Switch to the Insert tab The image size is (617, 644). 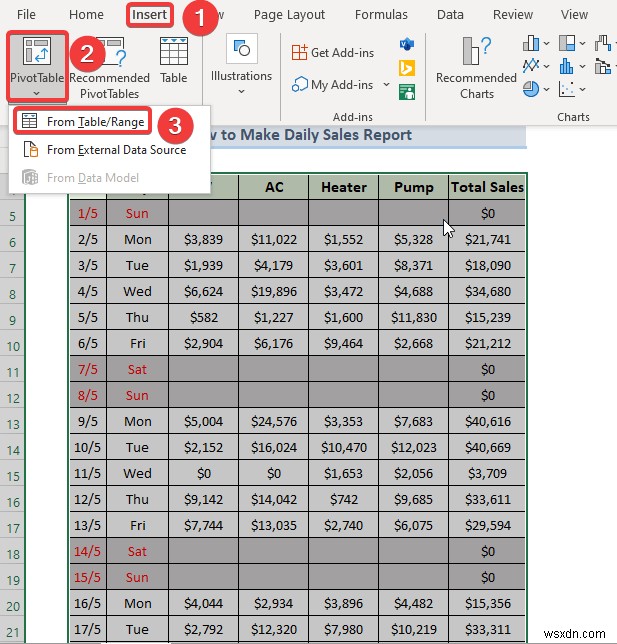[150, 15]
